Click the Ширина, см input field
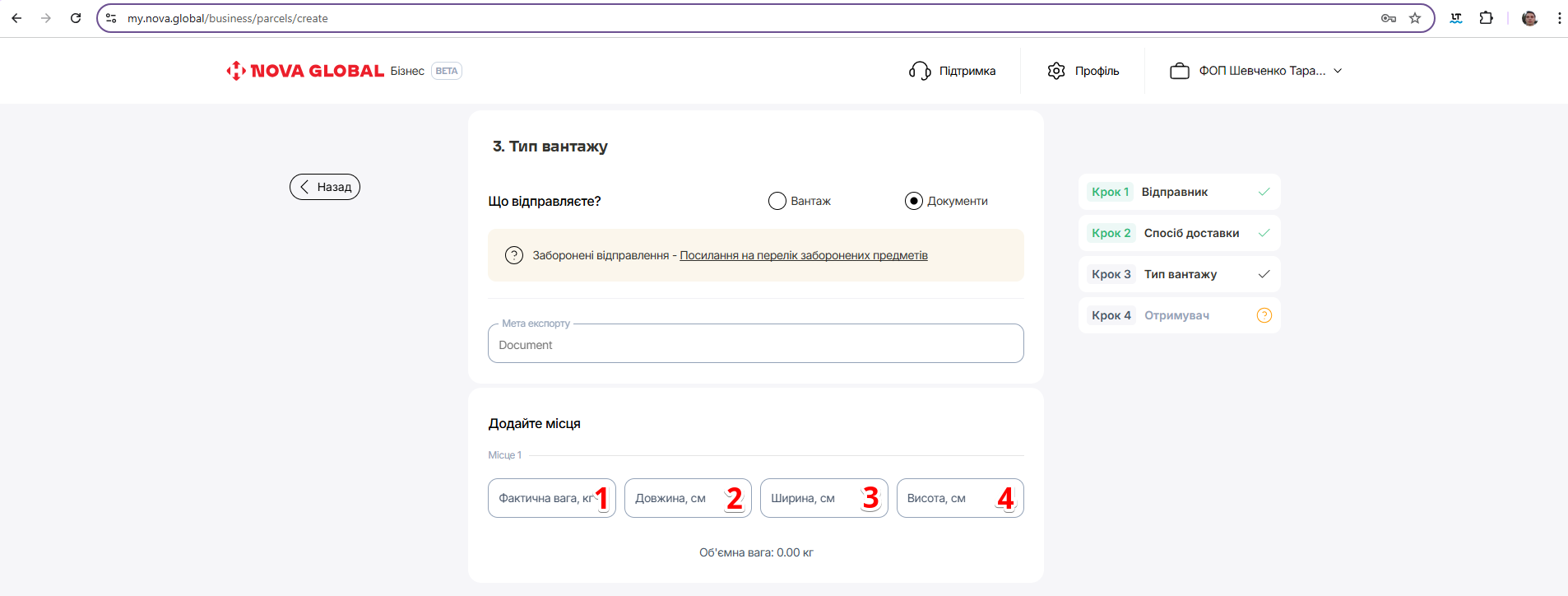 [810, 498]
